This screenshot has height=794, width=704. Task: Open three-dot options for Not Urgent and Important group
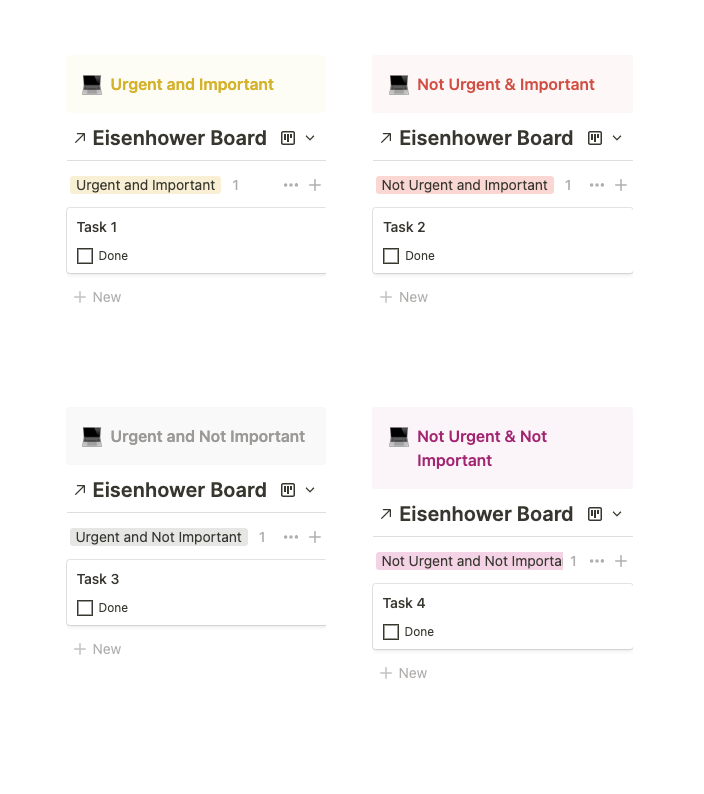[x=597, y=185]
